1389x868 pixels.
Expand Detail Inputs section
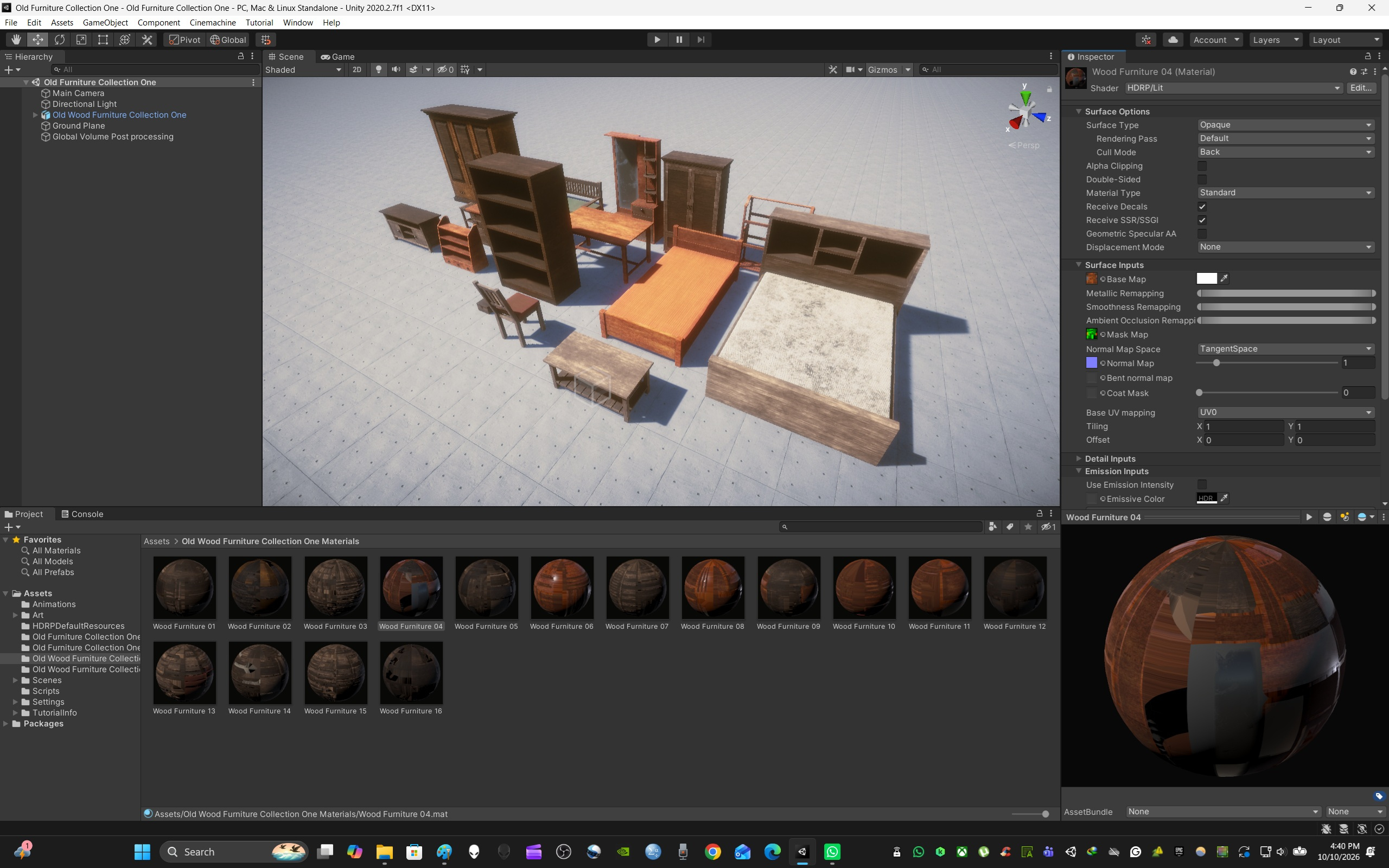point(1079,459)
